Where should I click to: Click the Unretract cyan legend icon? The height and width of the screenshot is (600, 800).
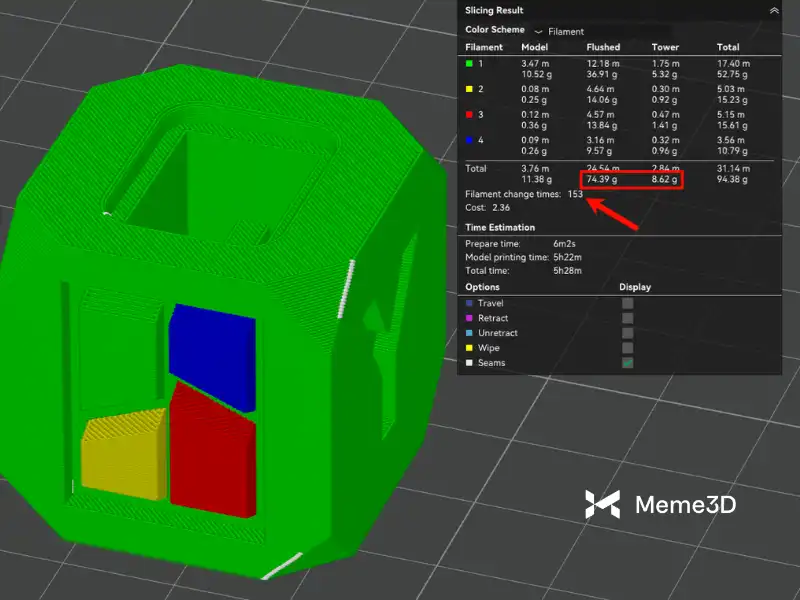[470, 333]
